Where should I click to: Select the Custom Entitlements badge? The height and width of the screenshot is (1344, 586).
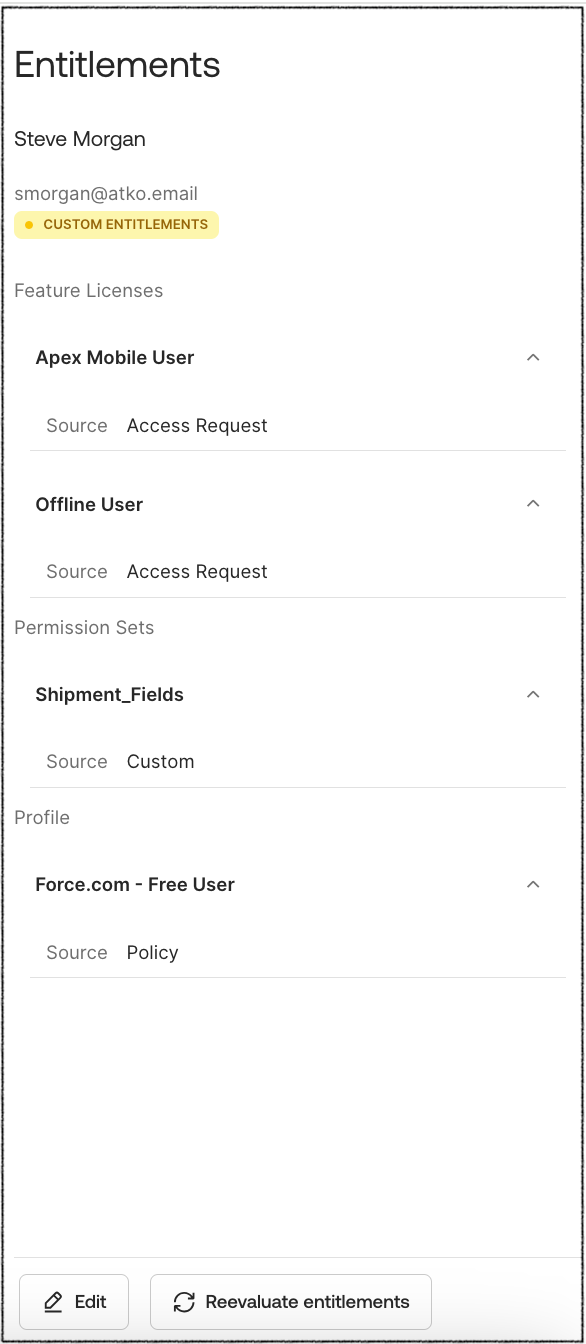[x=116, y=225]
